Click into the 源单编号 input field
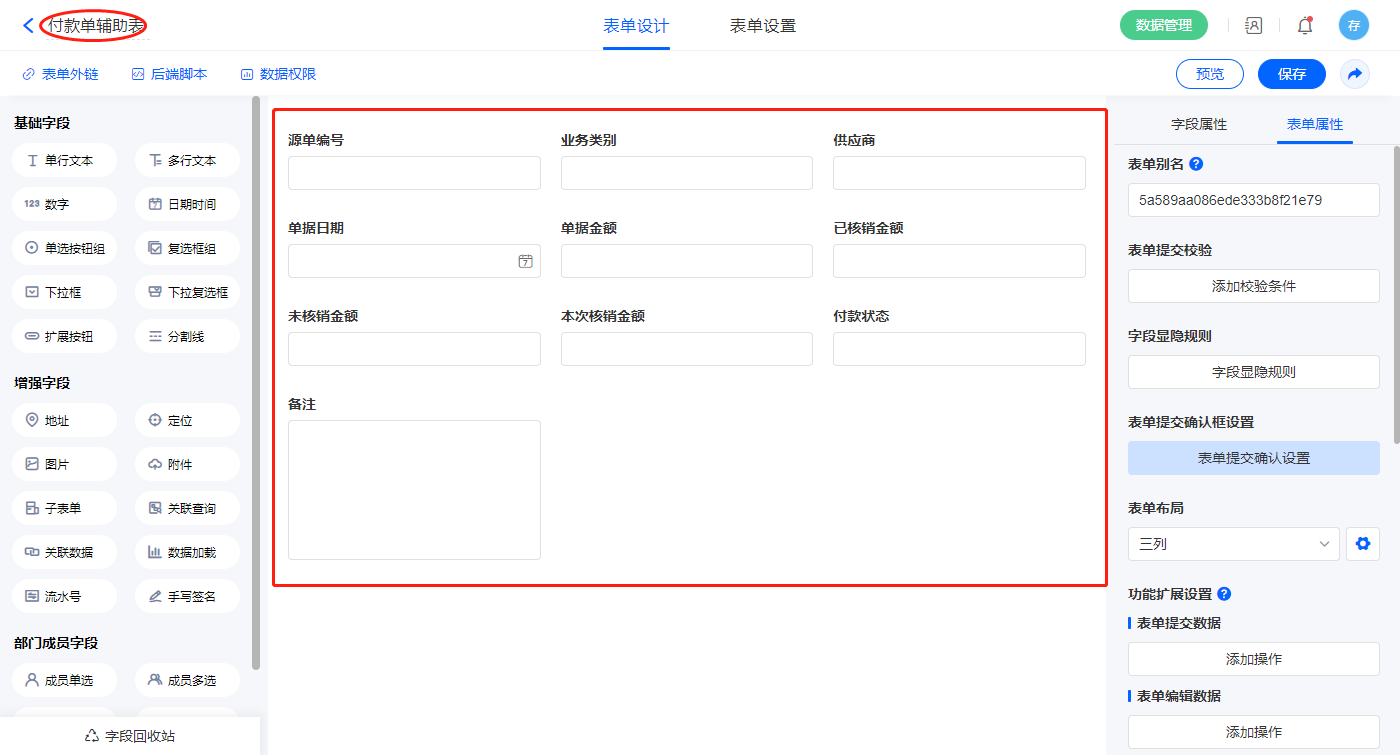Viewport: 1400px width, 755px height. tap(414, 173)
